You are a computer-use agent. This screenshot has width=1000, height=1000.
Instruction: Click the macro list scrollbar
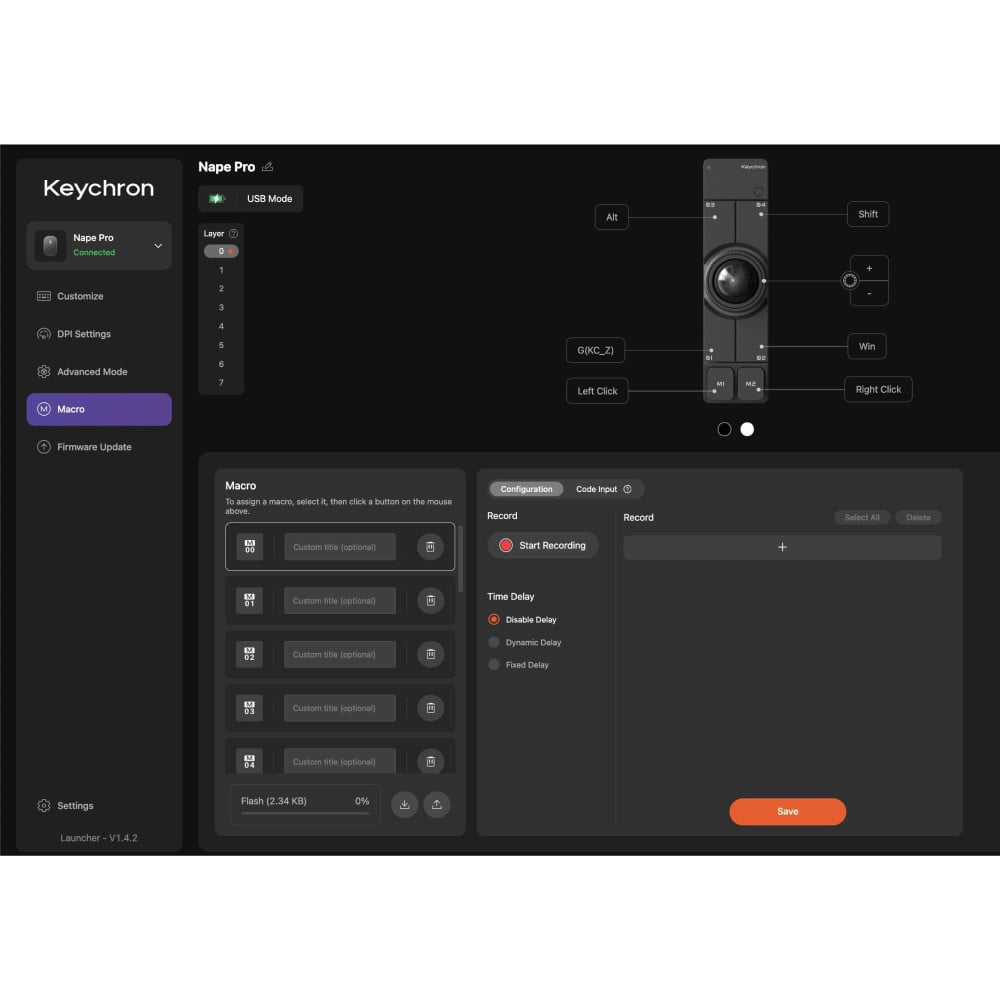(460, 559)
